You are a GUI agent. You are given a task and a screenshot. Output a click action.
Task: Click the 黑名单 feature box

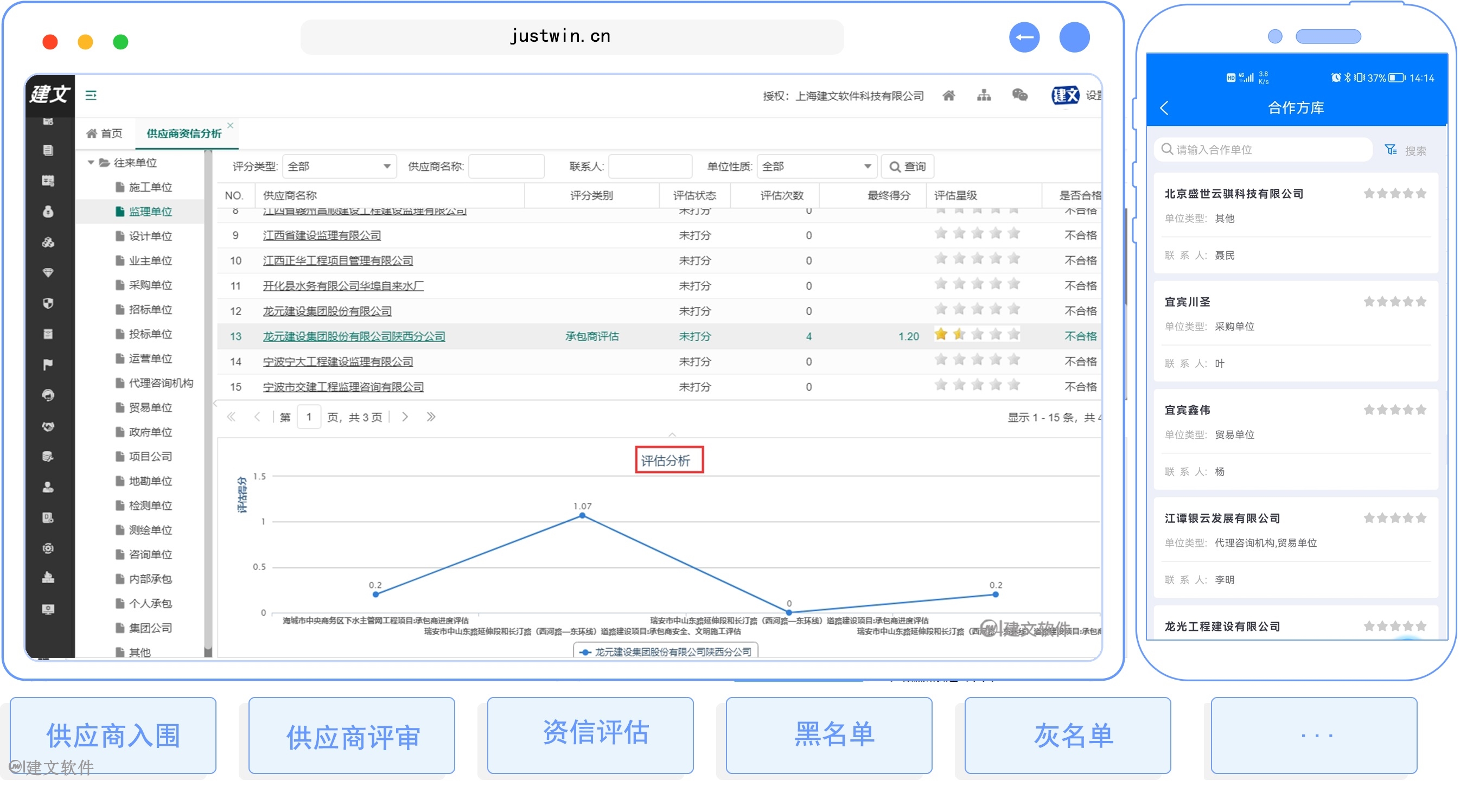(828, 736)
